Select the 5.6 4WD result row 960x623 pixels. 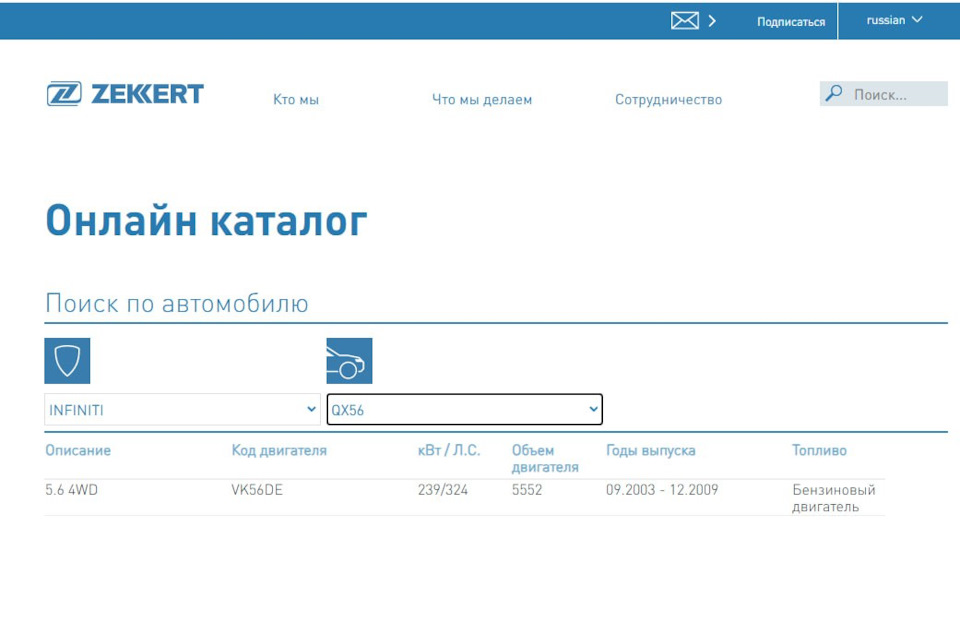click(70, 490)
